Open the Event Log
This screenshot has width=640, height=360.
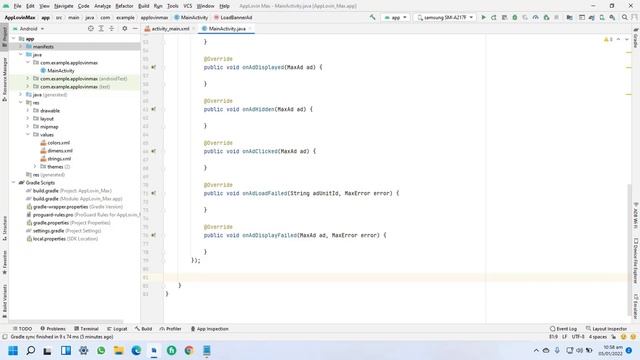pos(563,329)
